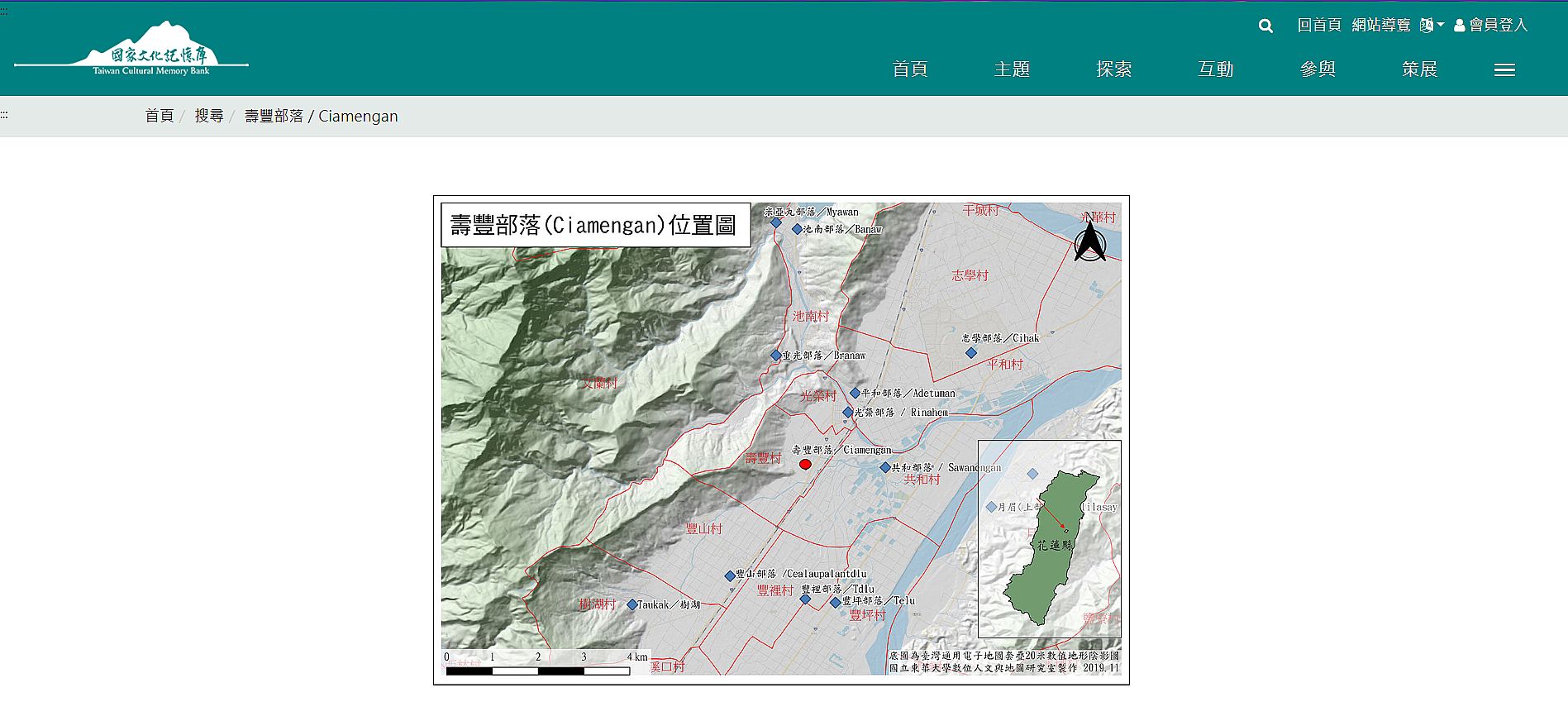Click the blue Cihak tribe diamond marker
The image size is (1568, 721).
coord(971,353)
